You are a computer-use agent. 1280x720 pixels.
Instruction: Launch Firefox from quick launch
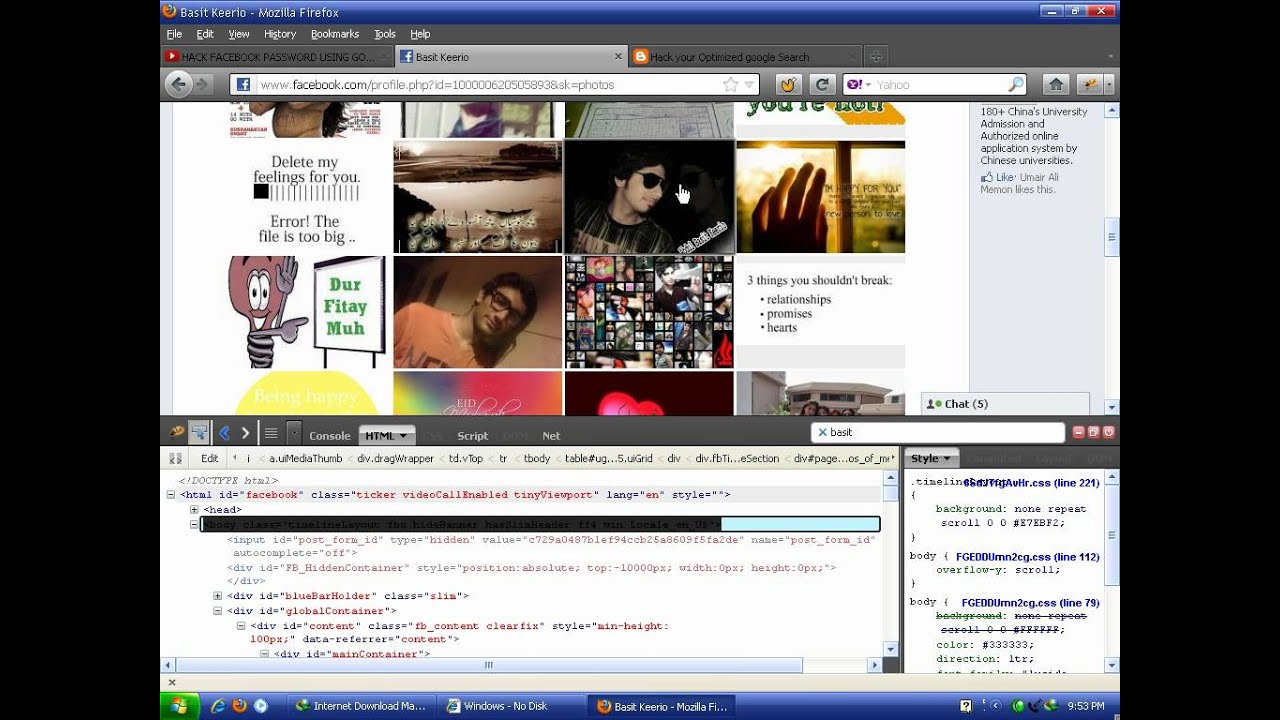pos(239,706)
